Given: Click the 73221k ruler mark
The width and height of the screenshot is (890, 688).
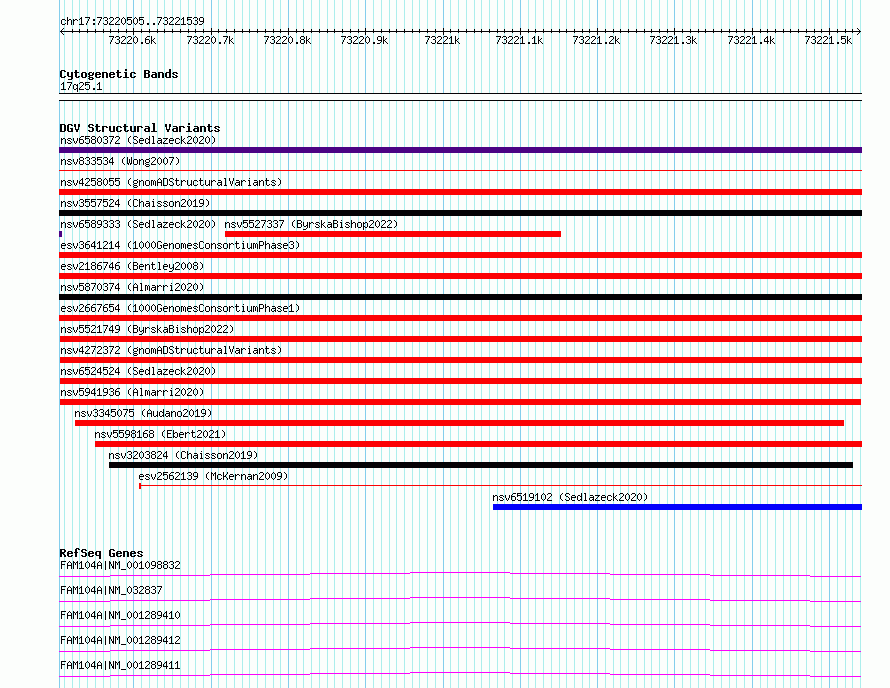Looking at the screenshot, I should pos(442,40).
